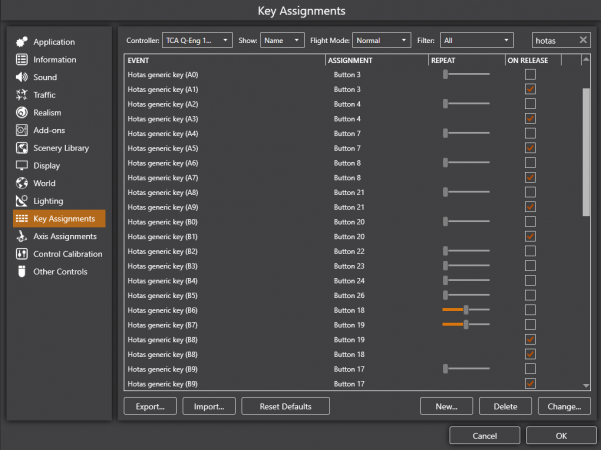
Task: Click the Information list icon
Action: (x=22, y=59)
